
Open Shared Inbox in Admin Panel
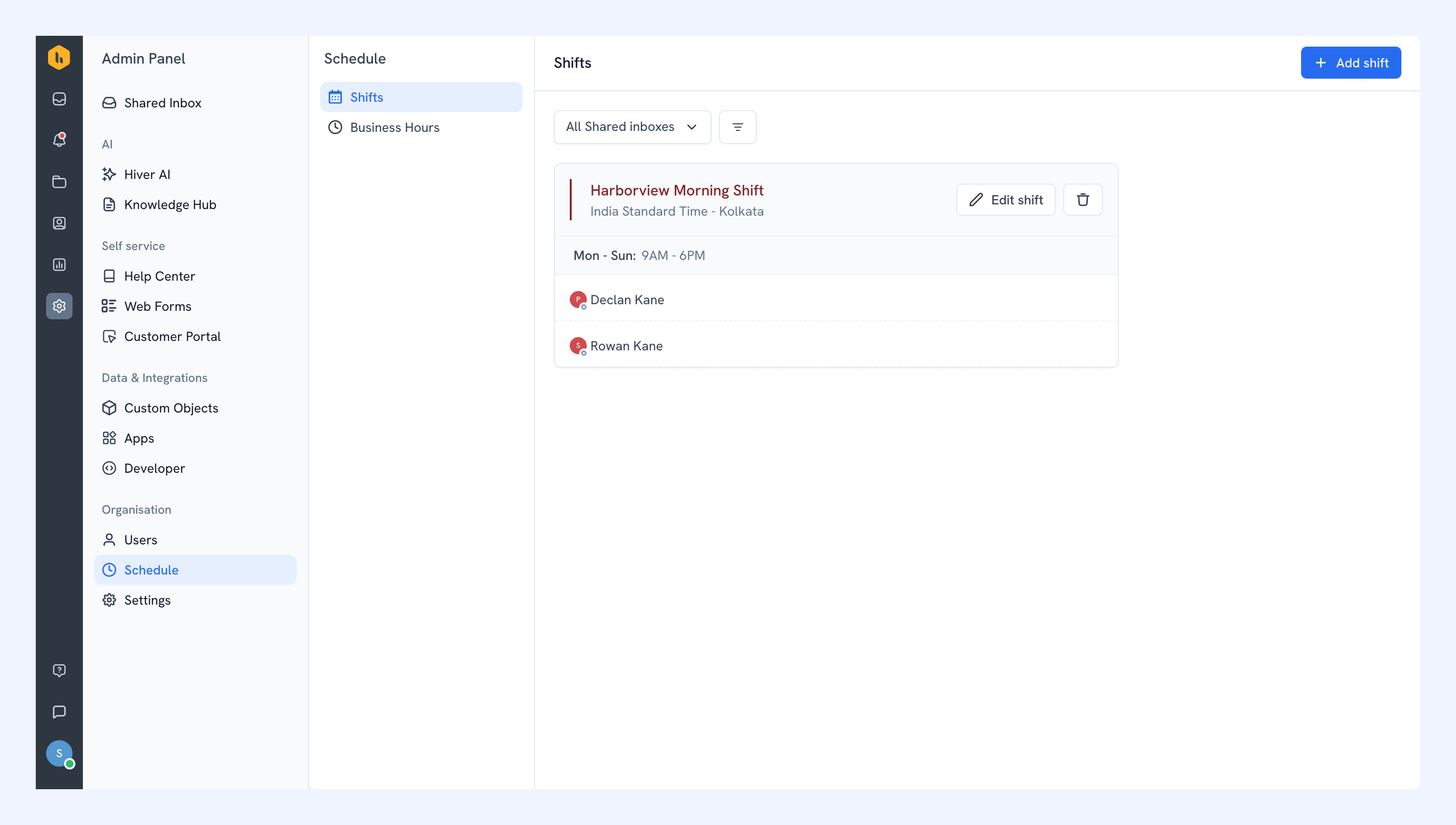click(195, 103)
